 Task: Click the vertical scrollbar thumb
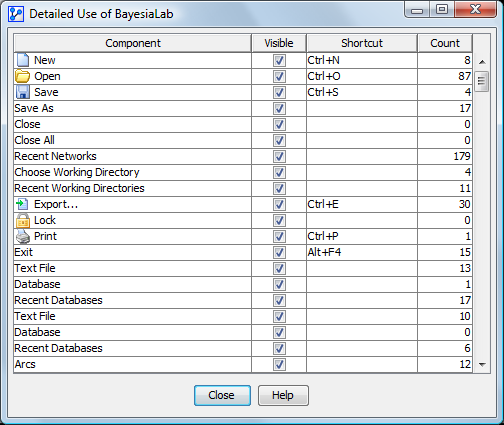coord(482,81)
